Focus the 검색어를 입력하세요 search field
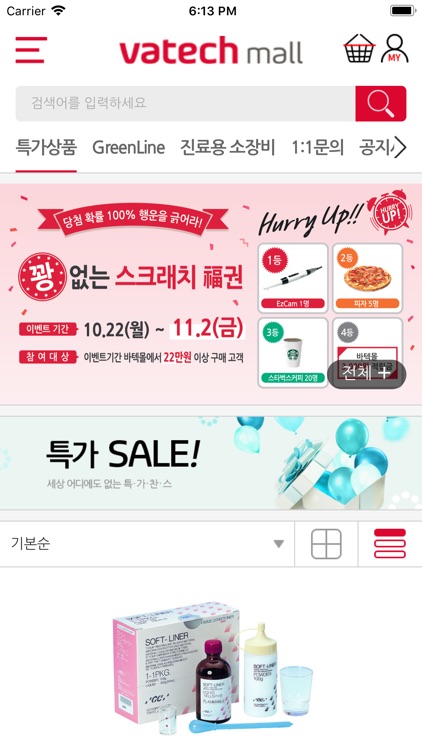The width and height of the screenshot is (422, 750). tap(186, 103)
